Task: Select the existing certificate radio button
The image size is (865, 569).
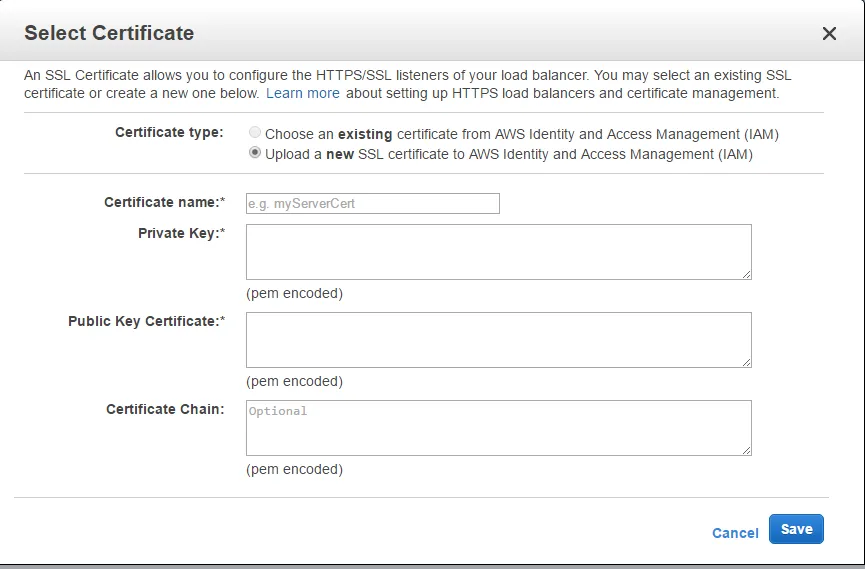Action: (256, 133)
